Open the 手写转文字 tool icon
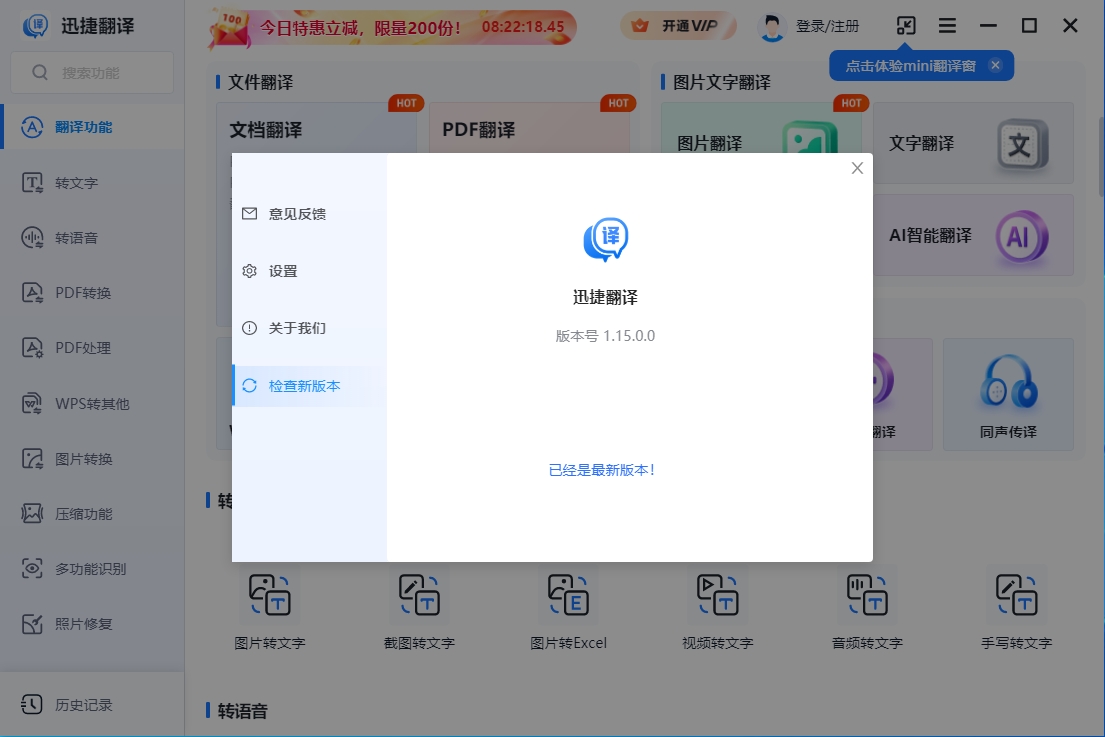1105x737 pixels. tap(1016, 595)
